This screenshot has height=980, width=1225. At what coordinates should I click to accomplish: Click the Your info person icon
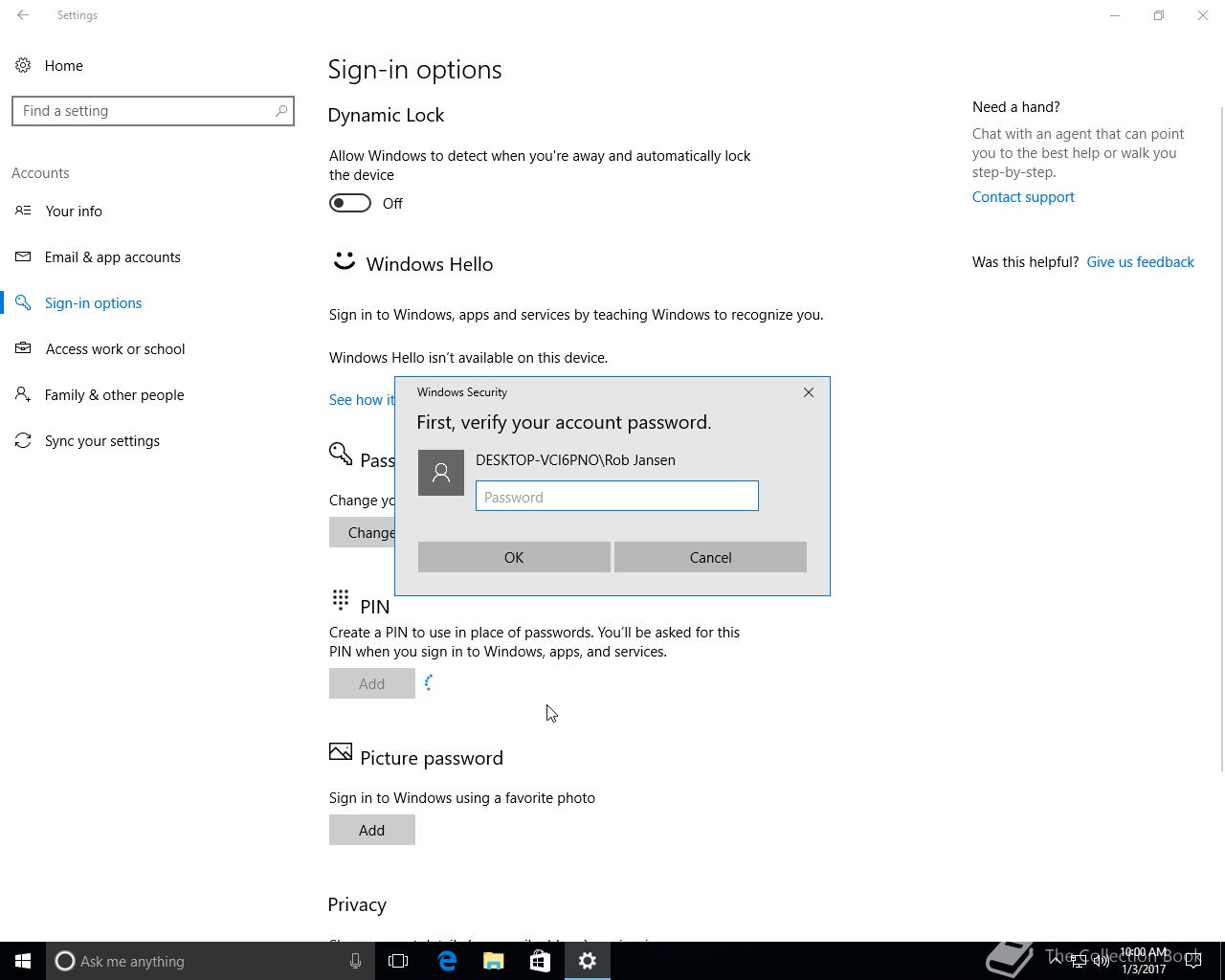[23, 211]
